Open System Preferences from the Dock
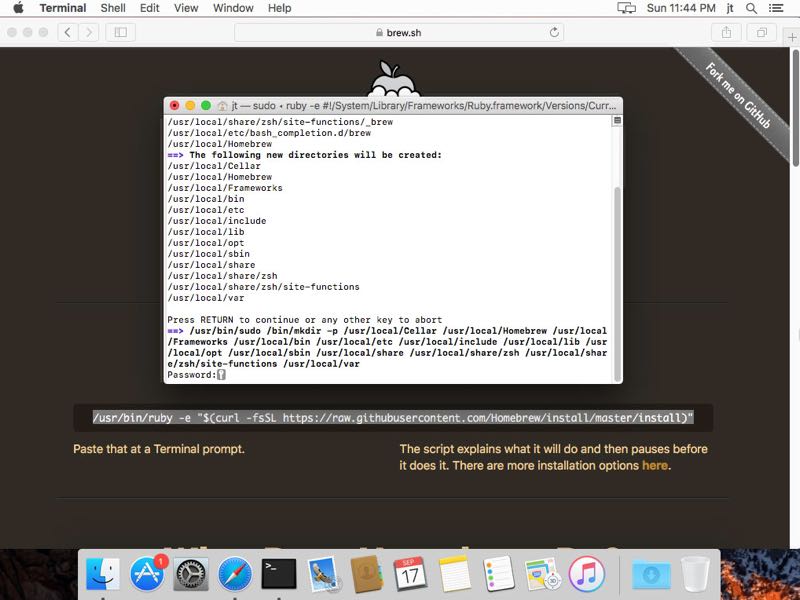The width and height of the screenshot is (800, 600). coord(191,574)
